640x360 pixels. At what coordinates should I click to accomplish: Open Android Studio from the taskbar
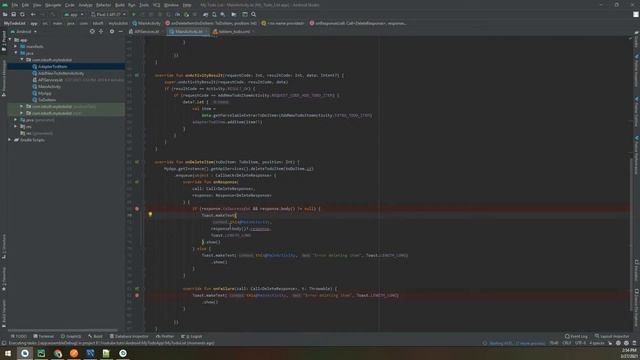click(25, 353)
